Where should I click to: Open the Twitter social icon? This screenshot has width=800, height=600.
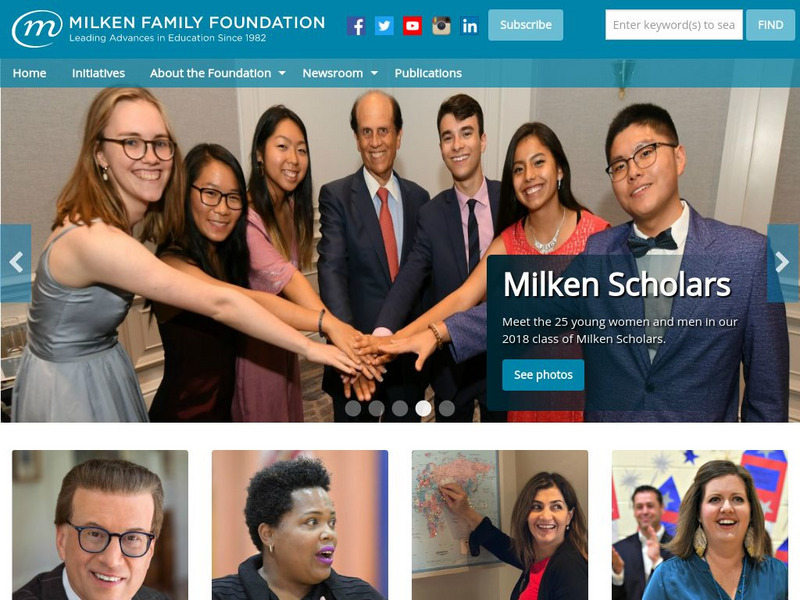[x=384, y=26]
